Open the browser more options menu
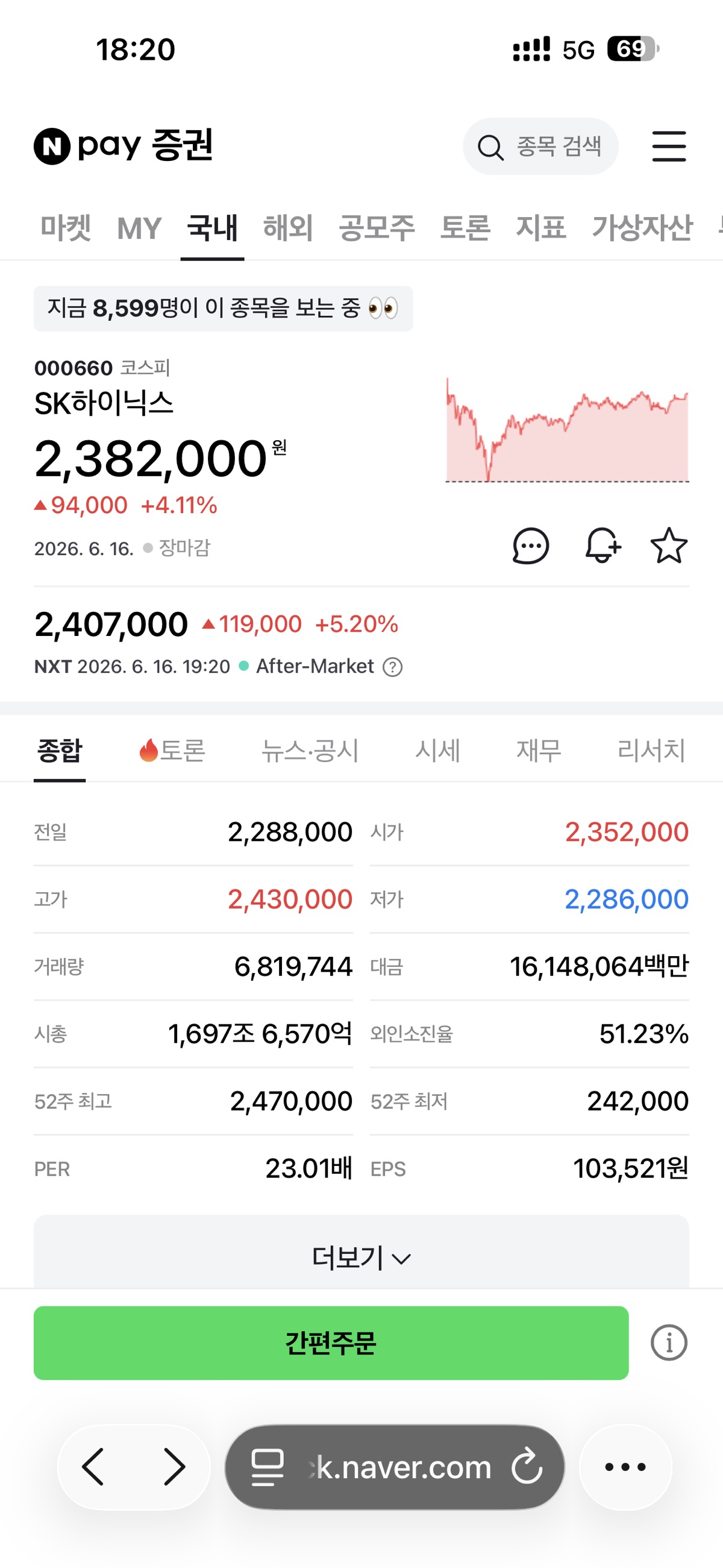This screenshot has width=723, height=1568. click(x=625, y=1467)
